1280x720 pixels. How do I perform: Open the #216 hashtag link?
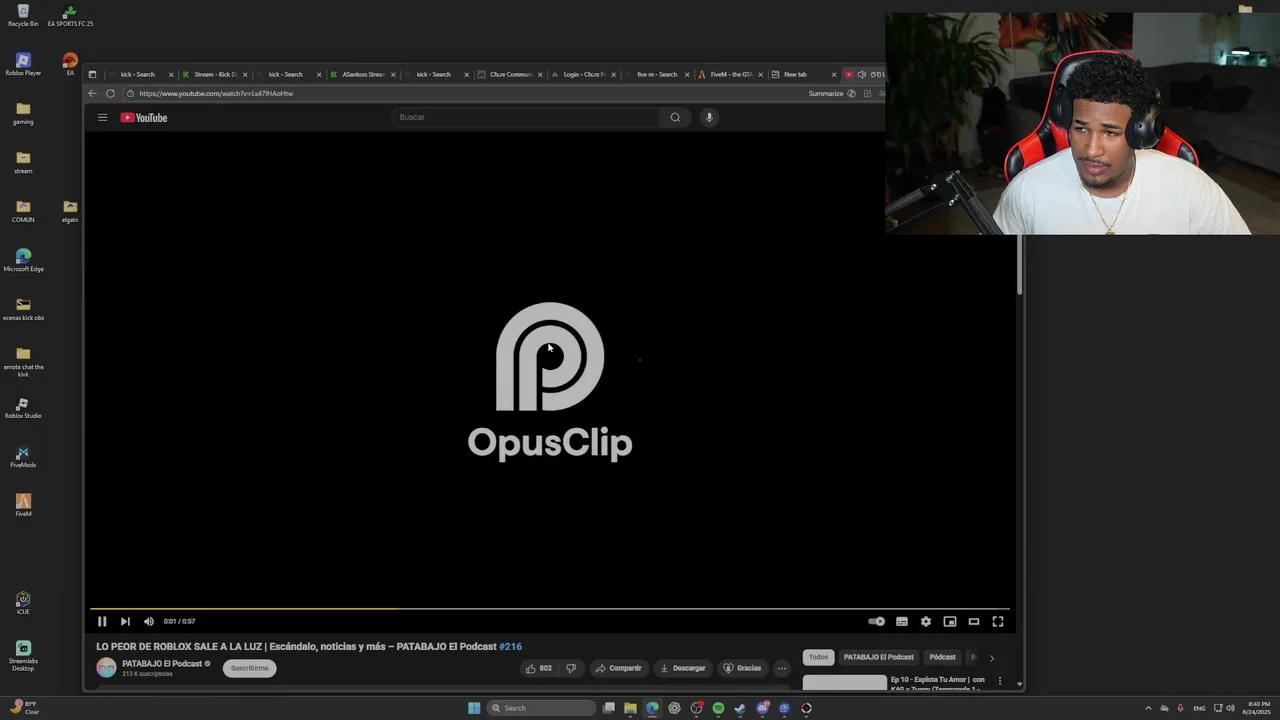(510, 646)
